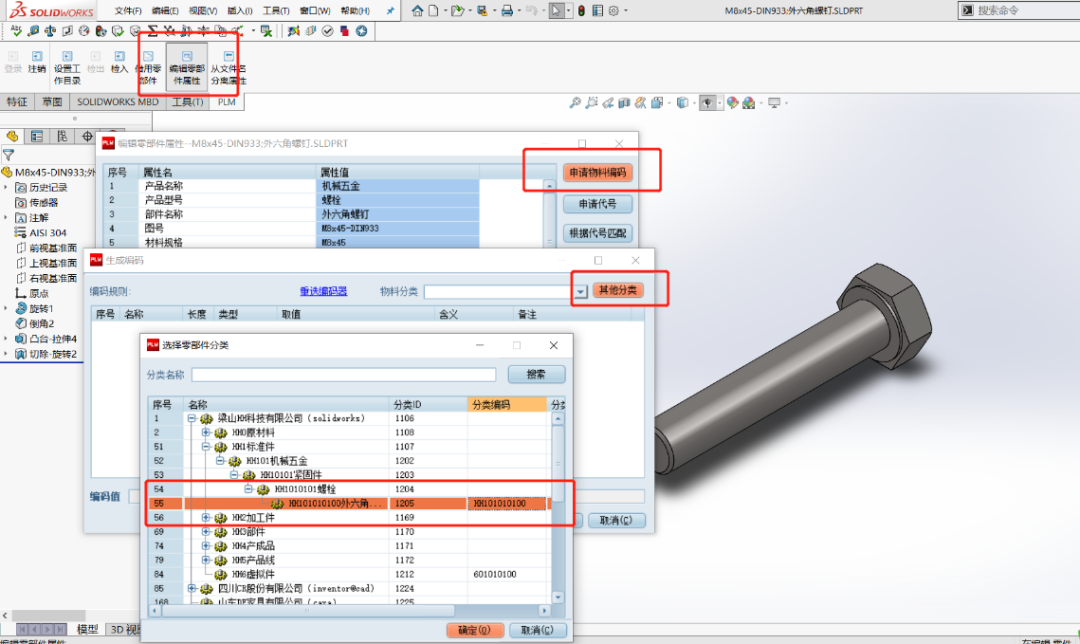Click the 模型 tab at bottom
Screen dimensions: 1080x644
coord(87,630)
